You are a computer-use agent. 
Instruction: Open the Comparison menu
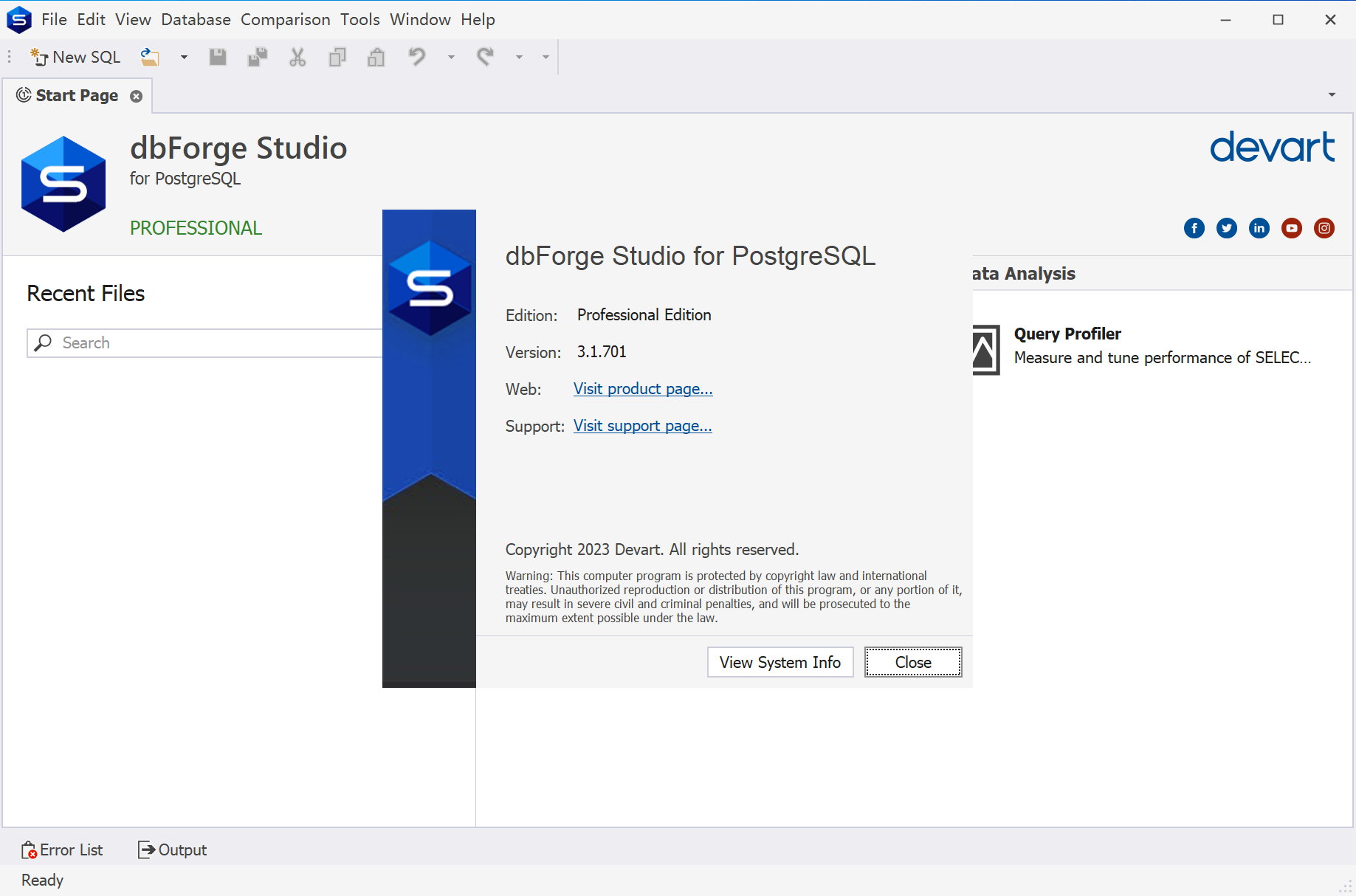tap(286, 20)
